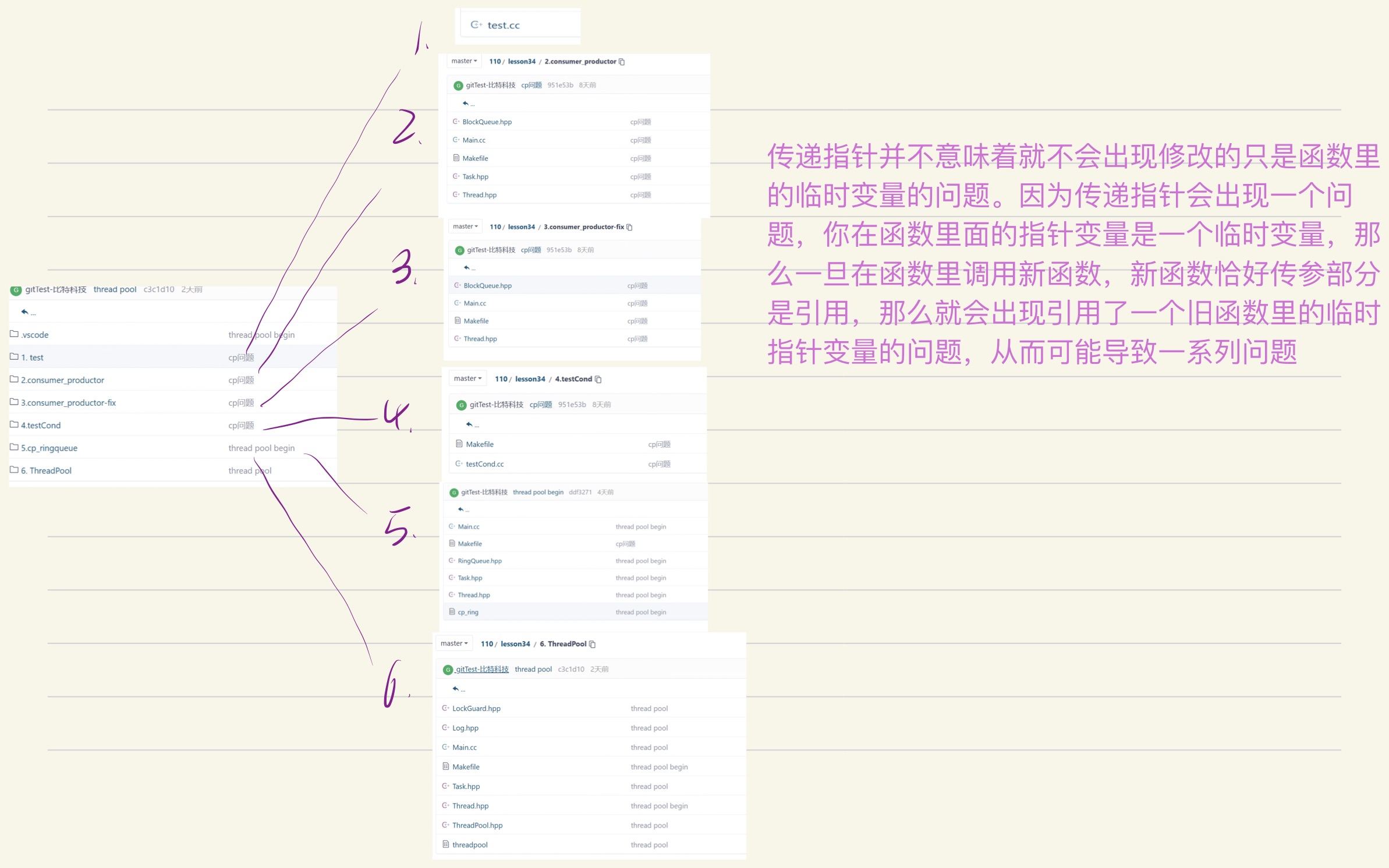Click the green gitTest avatar in ThreadPool panel

[448, 670]
